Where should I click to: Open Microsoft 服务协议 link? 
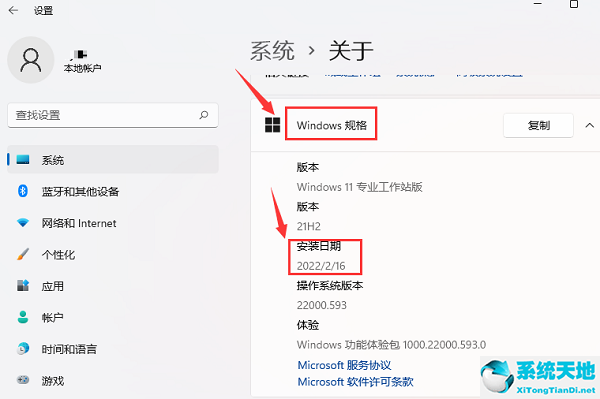[344, 365]
